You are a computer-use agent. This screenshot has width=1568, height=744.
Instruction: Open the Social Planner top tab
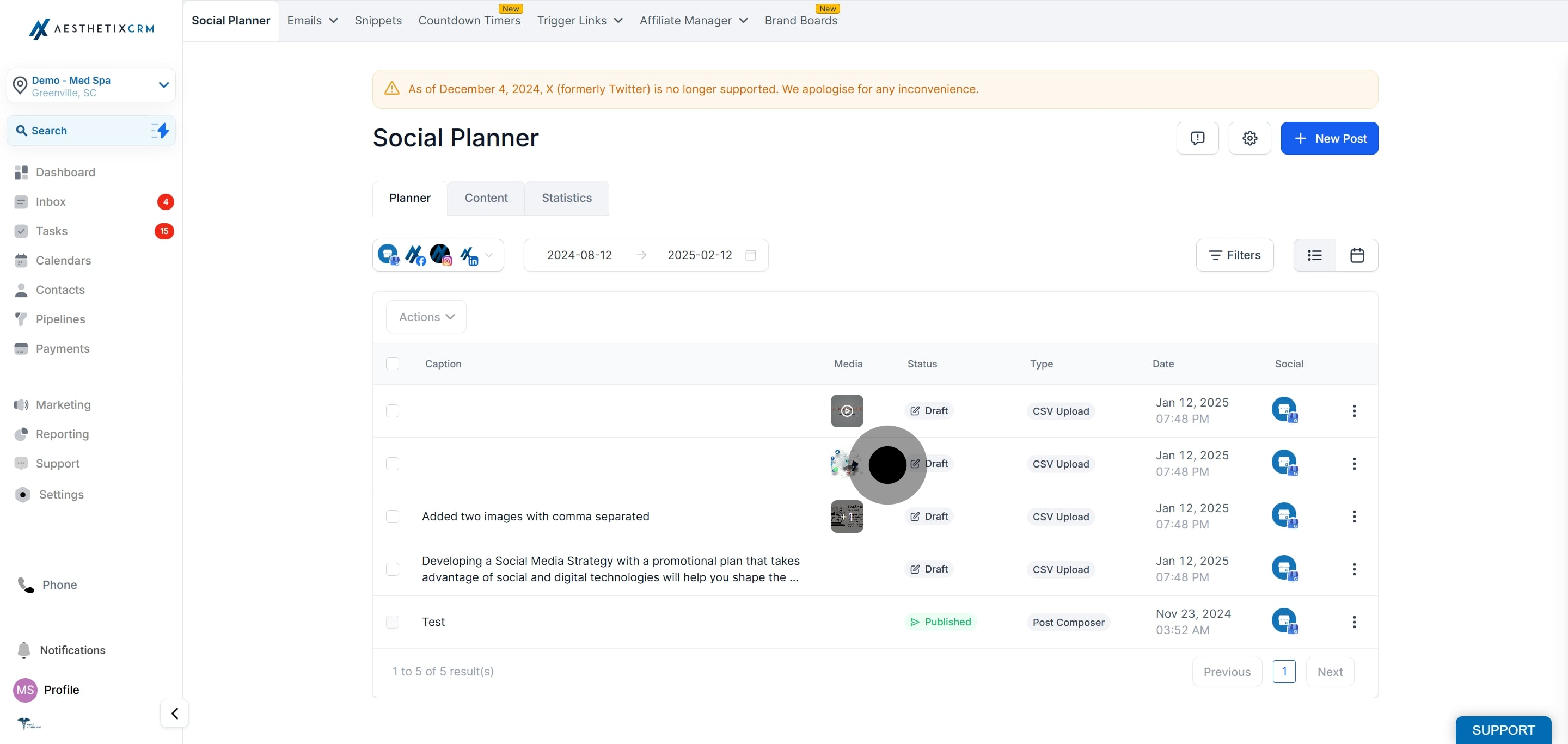231,21
